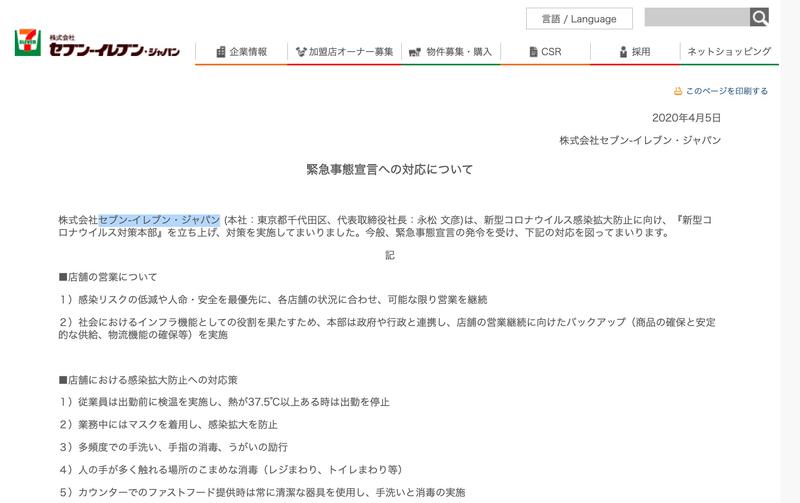This screenshot has width=800, height=503.
Task: Open the 企業情報 menu
Action: pos(242,52)
